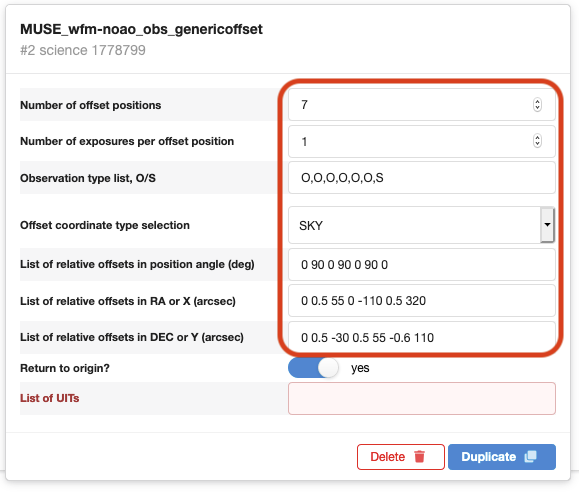Click the Duplicate button

(x=502, y=457)
